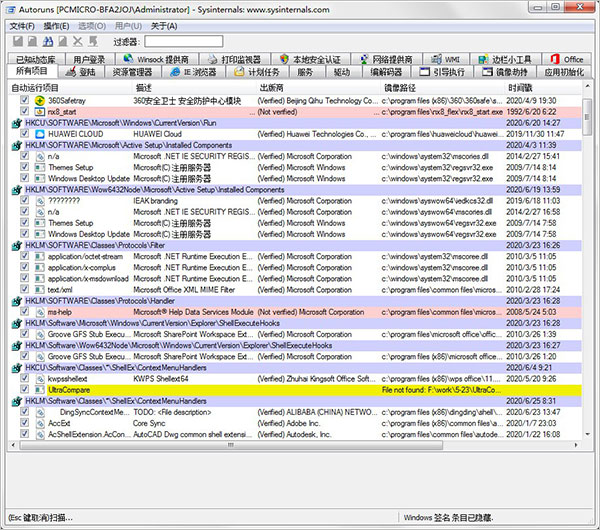The image size is (600, 530).
Task: Click the horizontal scrollbar right arrow
Action: tap(576, 445)
